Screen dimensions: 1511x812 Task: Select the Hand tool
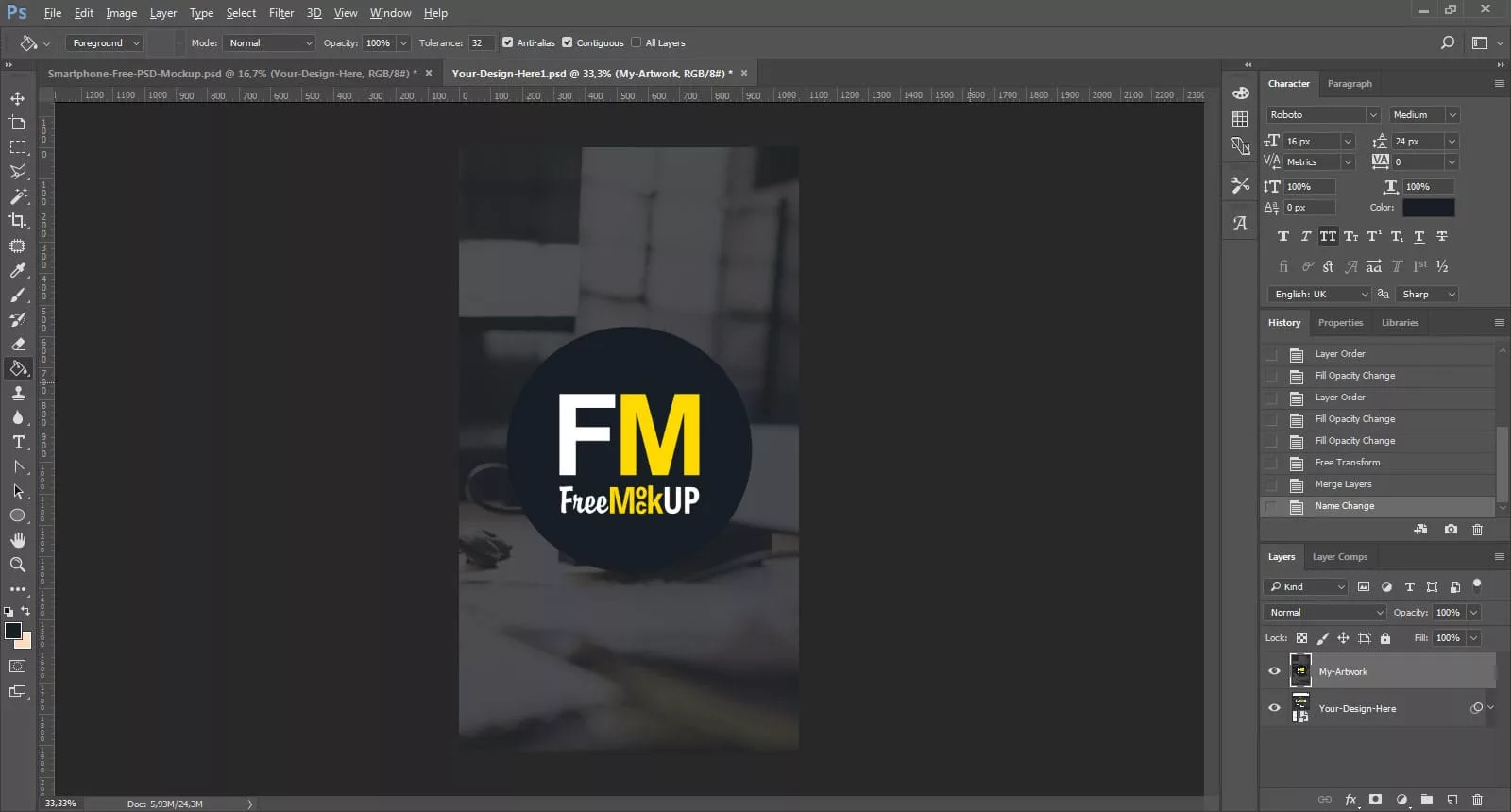18,540
